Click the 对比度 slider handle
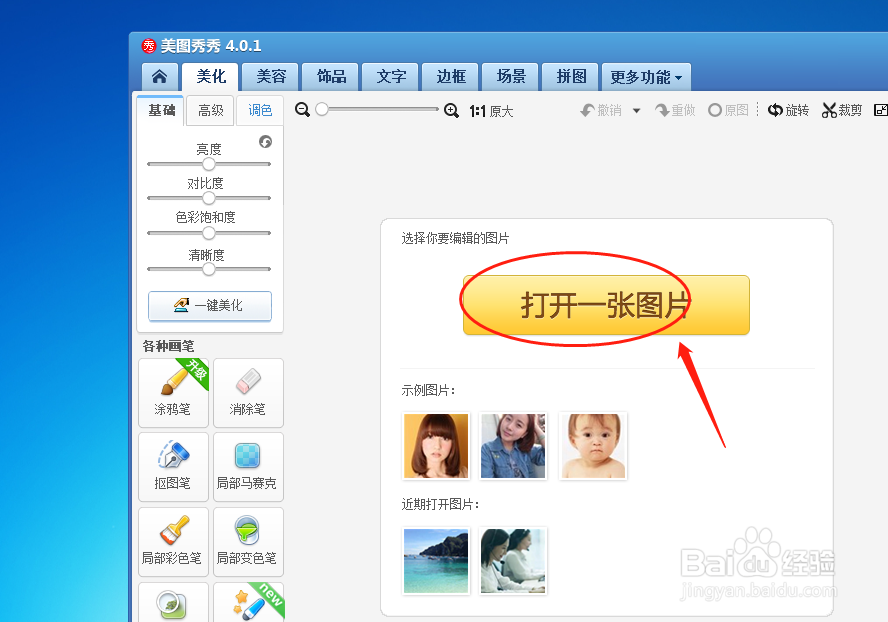888x622 pixels. (x=209, y=198)
